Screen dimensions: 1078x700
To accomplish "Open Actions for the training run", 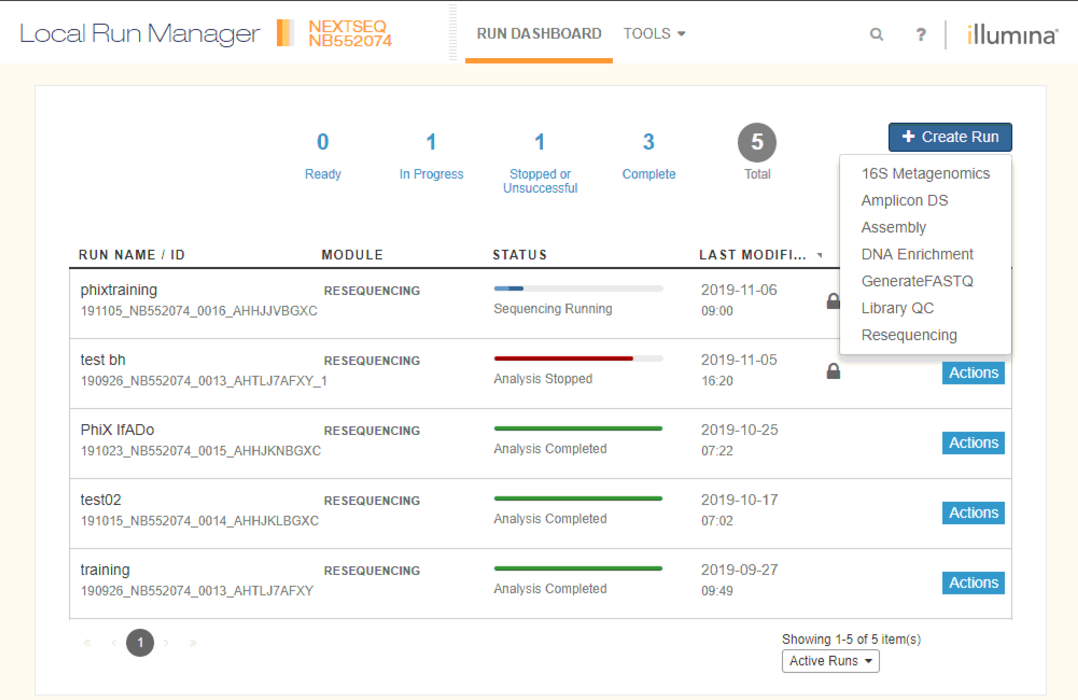I will 972,583.
